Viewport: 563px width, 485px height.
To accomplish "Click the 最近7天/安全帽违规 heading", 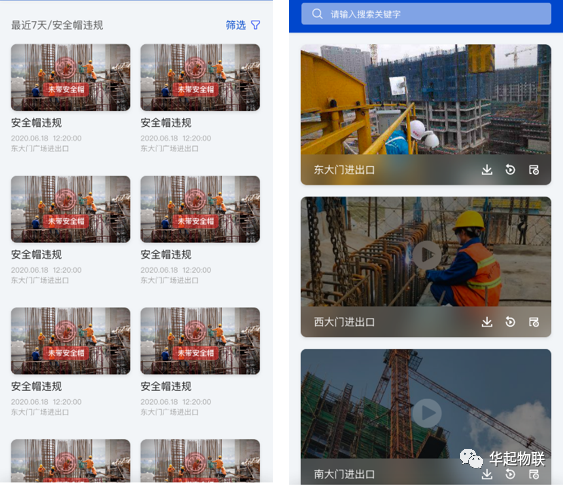I will 57,25.
